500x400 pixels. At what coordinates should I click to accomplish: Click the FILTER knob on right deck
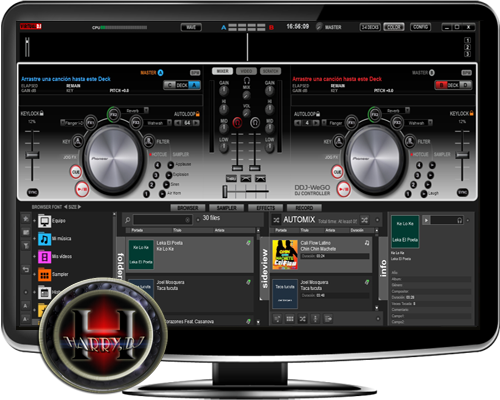tap(410, 141)
